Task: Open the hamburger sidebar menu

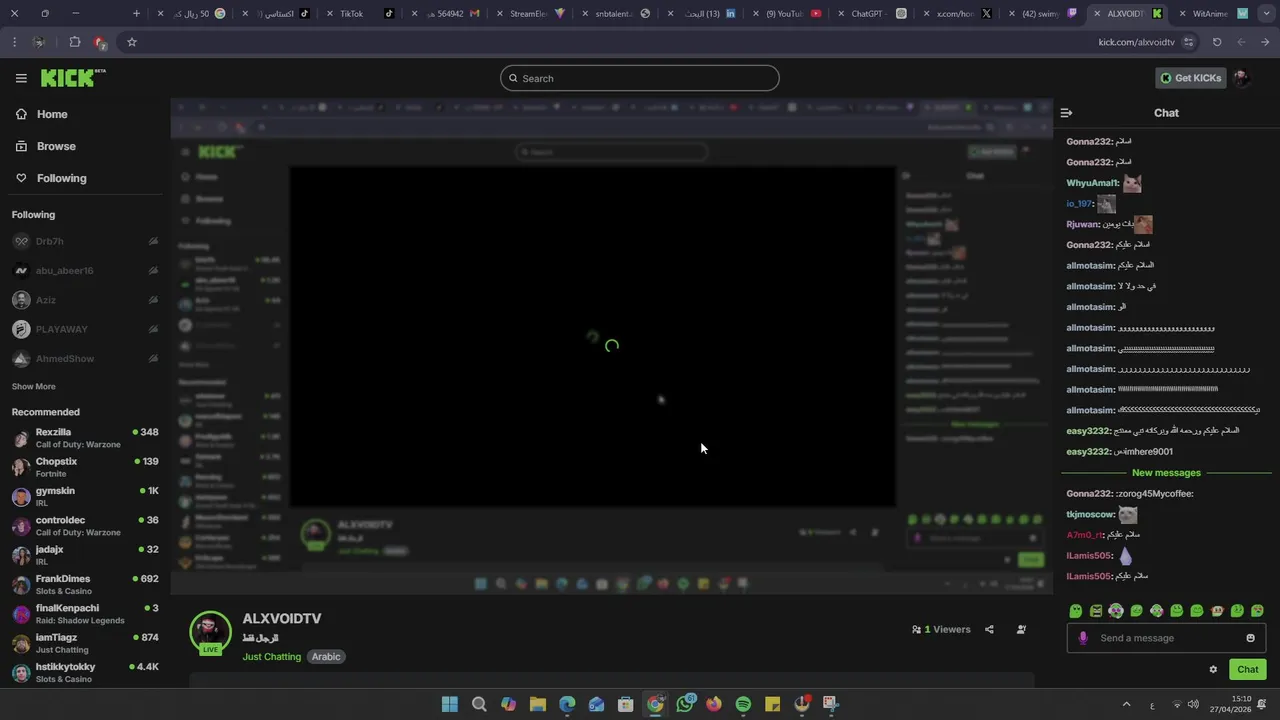Action: [21, 78]
